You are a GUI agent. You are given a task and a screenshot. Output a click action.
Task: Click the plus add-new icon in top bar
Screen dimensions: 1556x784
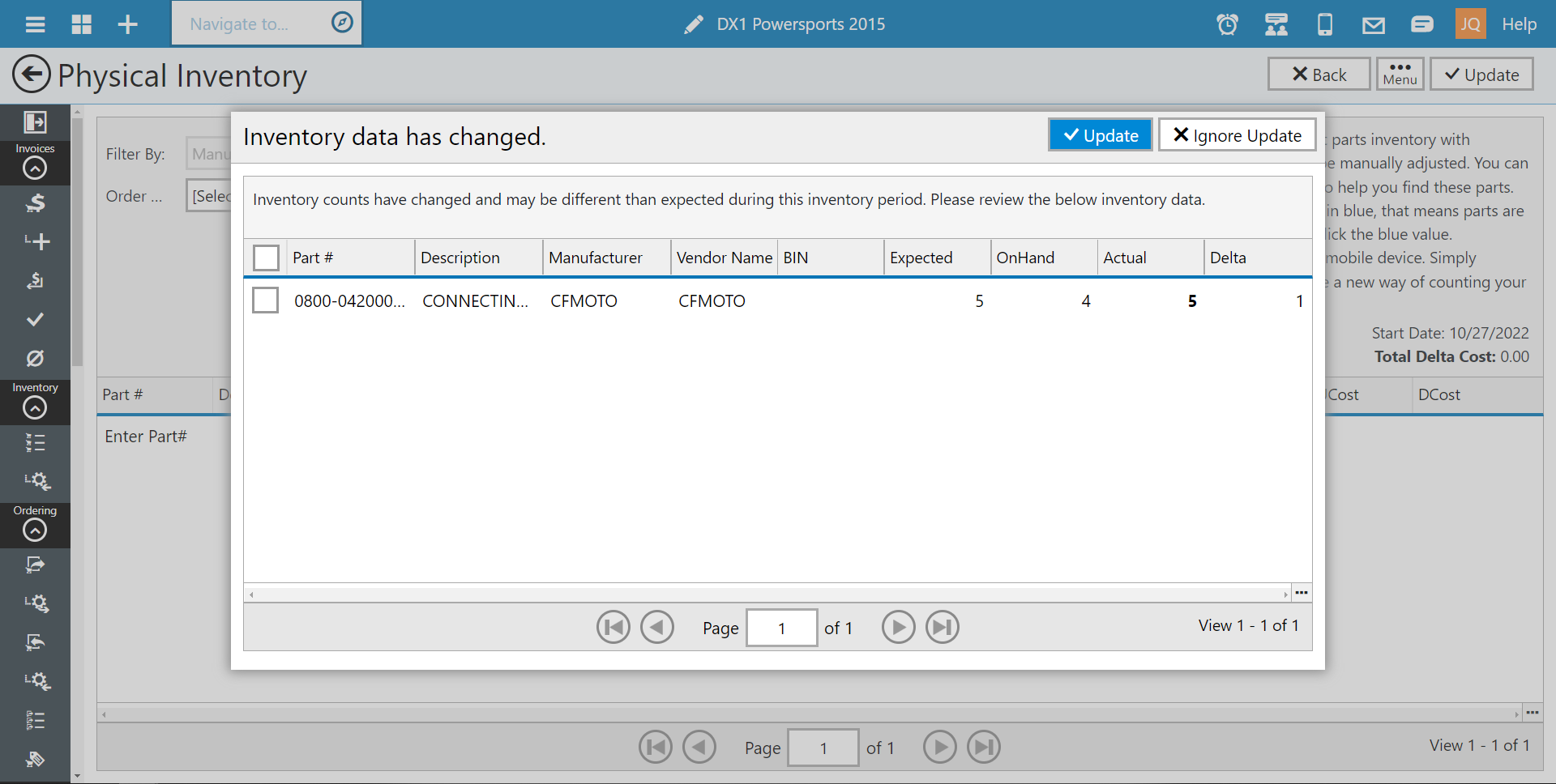click(128, 24)
